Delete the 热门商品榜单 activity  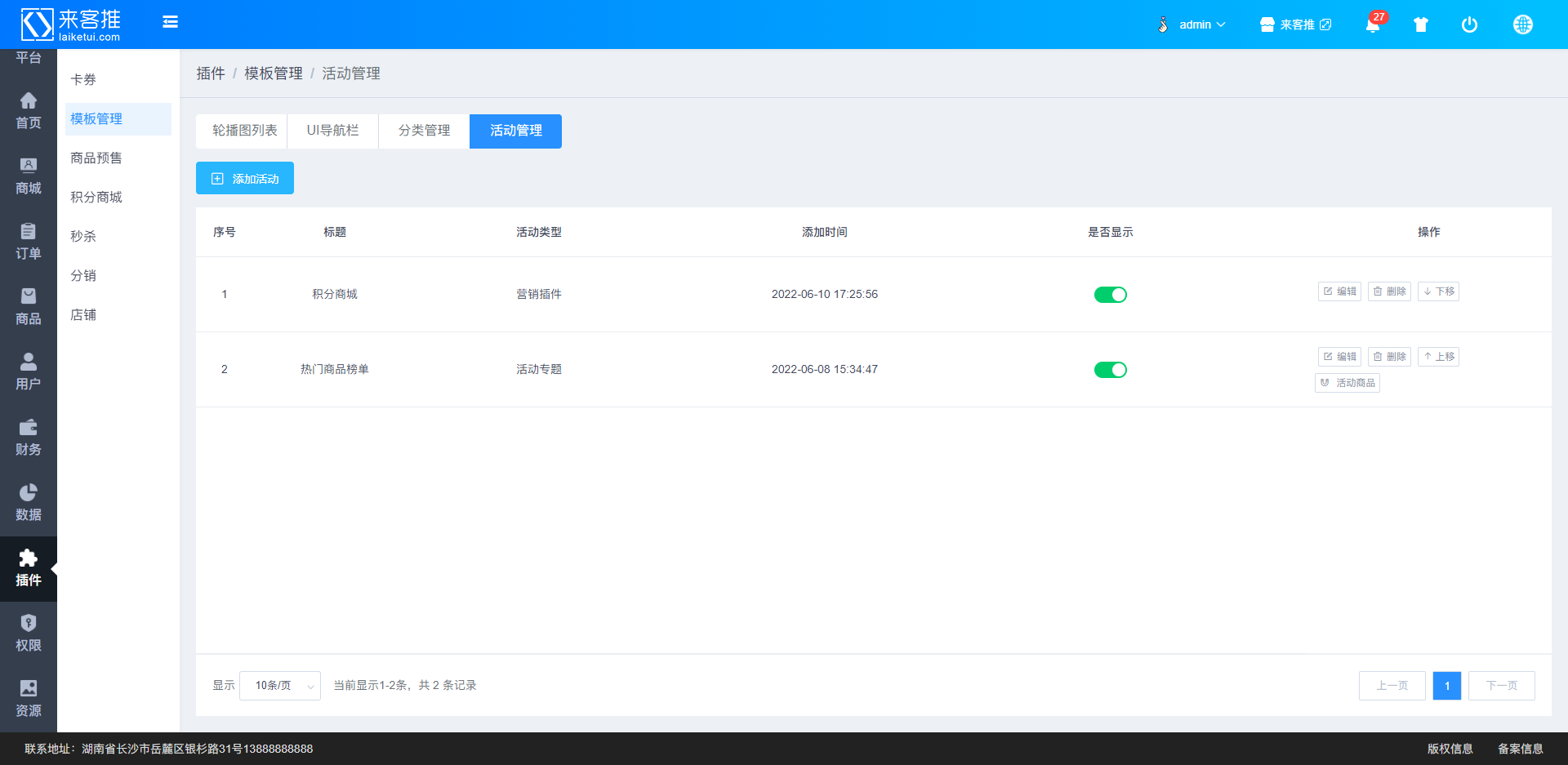pyautogui.click(x=1389, y=357)
